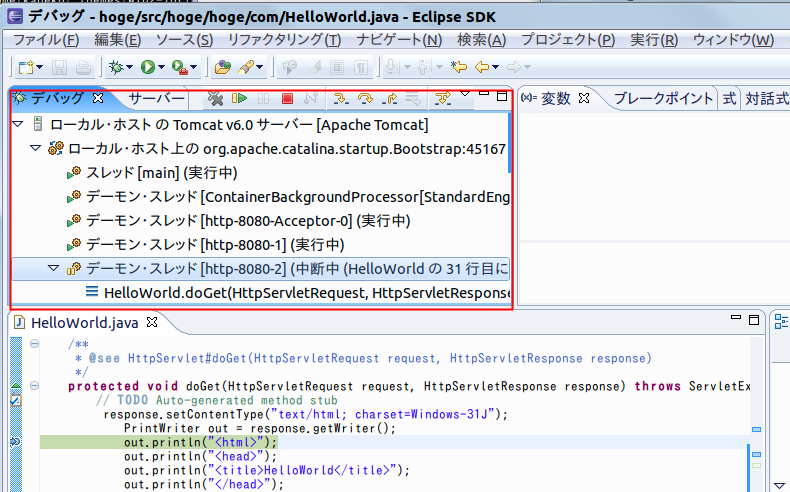Open the リファクタリング(T) menu
The image size is (790, 492).
click(284, 40)
